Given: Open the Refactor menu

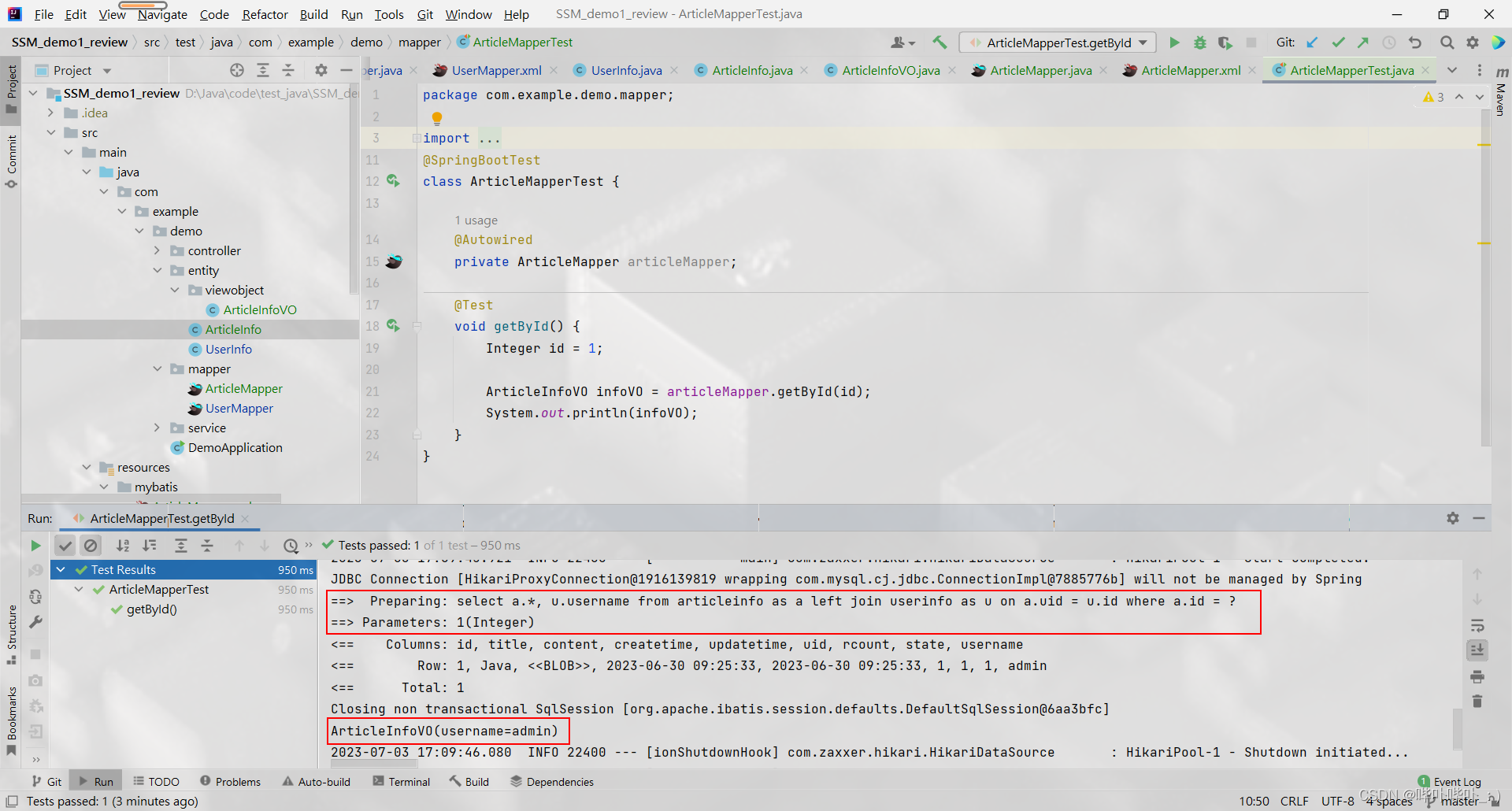Looking at the screenshot, I should pos(265,14).
